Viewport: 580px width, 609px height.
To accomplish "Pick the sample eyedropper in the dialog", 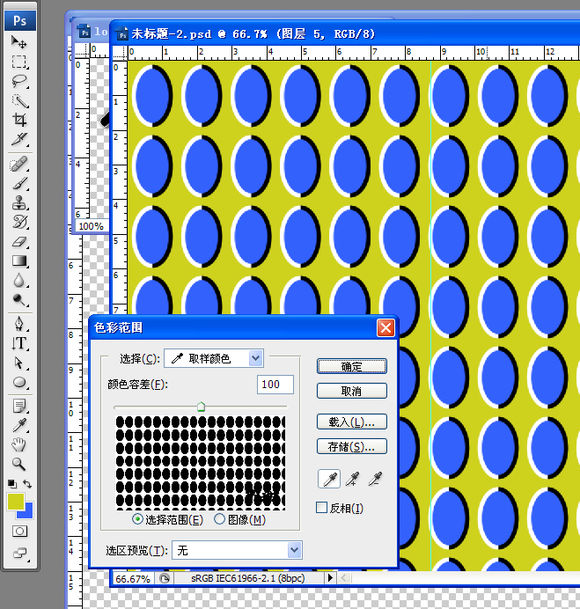I will (329, 479).
